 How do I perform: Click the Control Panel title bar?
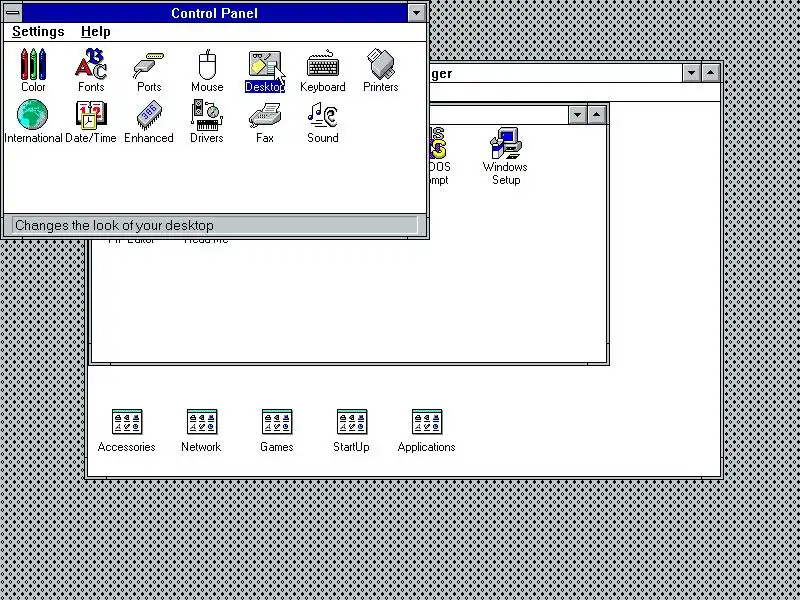(x=215, y=13)
